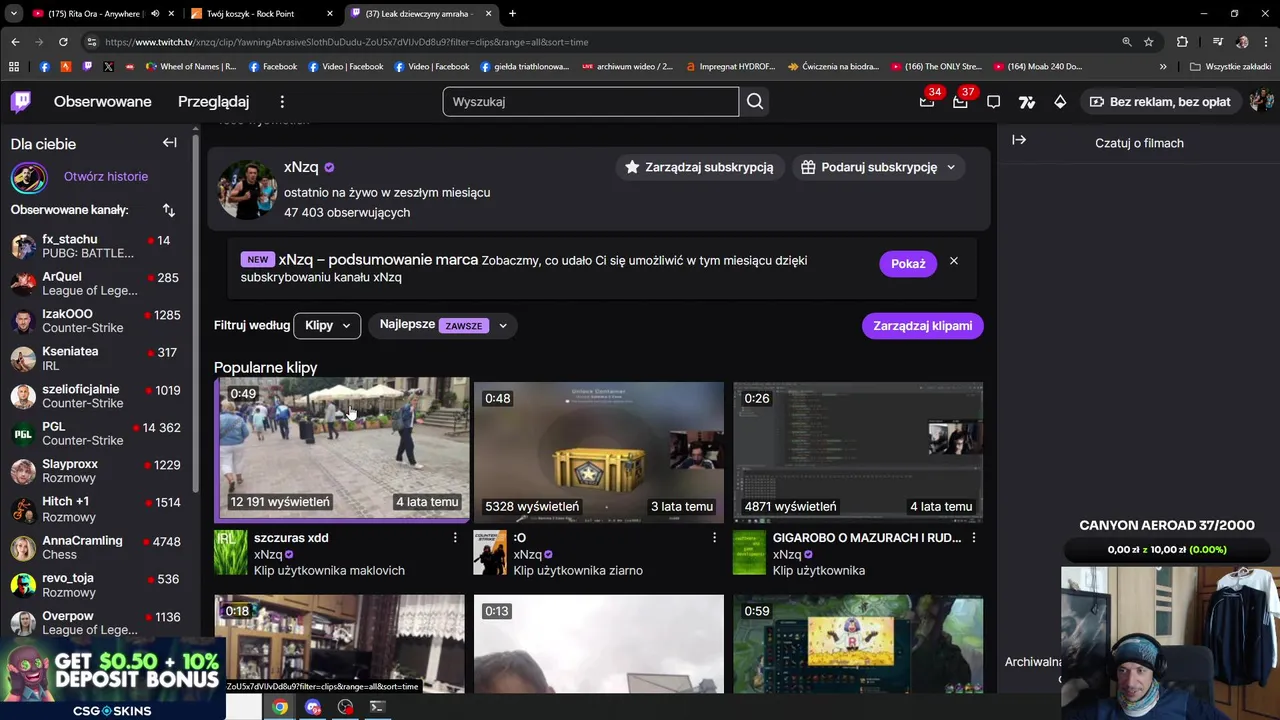Open the stories avatar icon

29,177
